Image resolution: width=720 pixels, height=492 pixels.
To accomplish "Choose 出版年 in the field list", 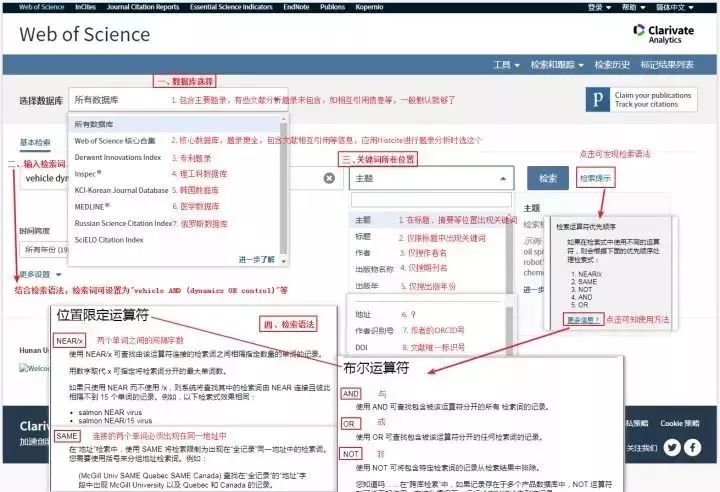I will coord(367,286).
